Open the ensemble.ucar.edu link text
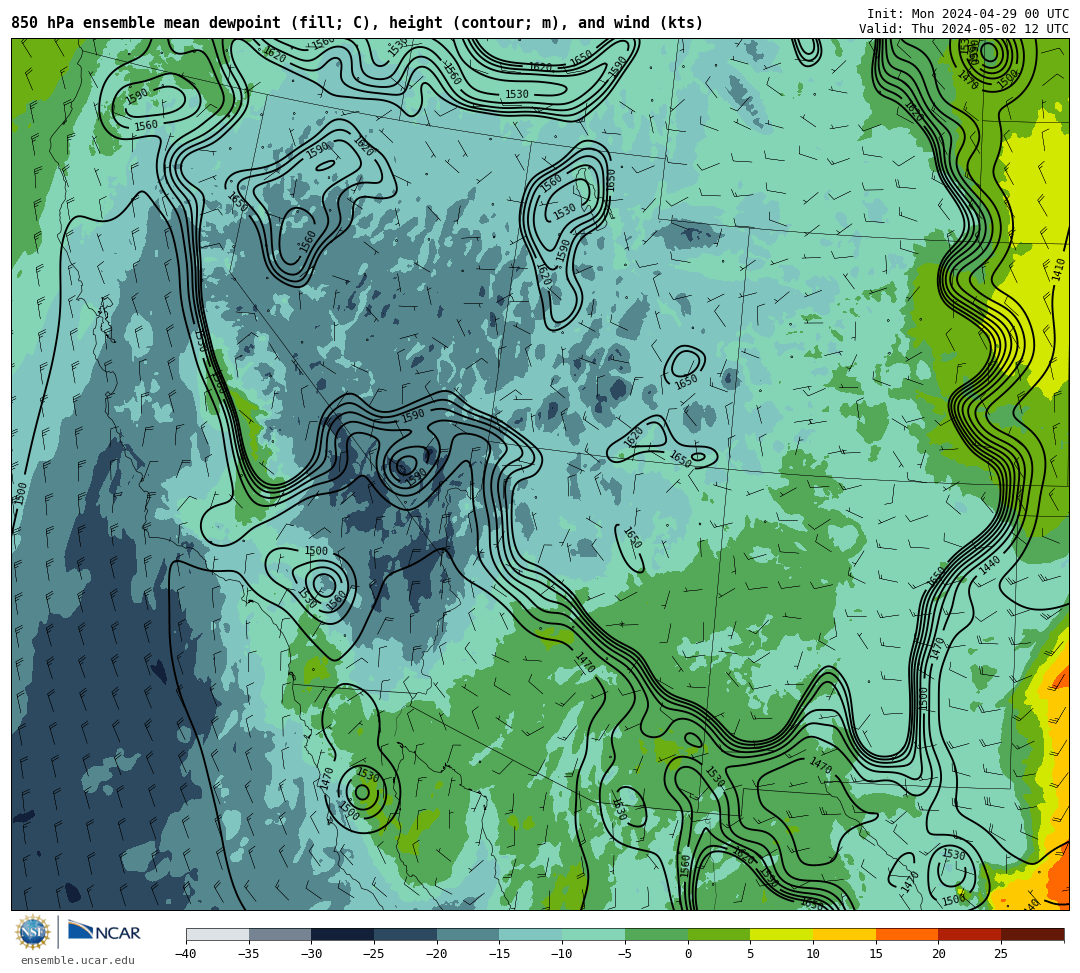This screenshot has width=1080, height=973. coord(78,960)
